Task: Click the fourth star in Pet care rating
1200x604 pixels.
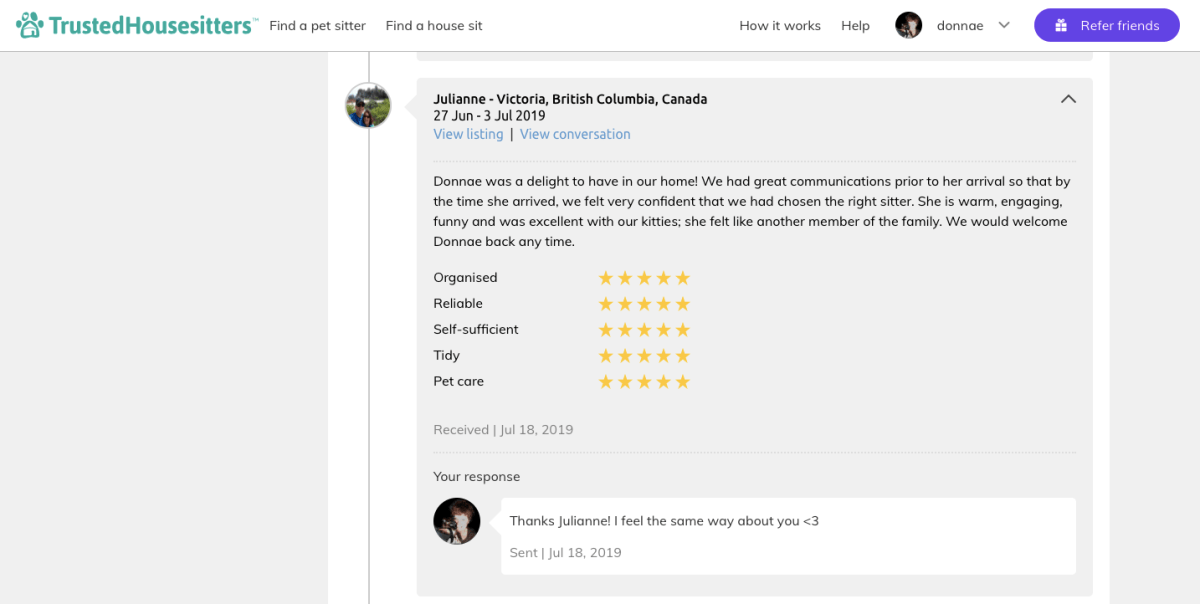Action: click(664, 382)
